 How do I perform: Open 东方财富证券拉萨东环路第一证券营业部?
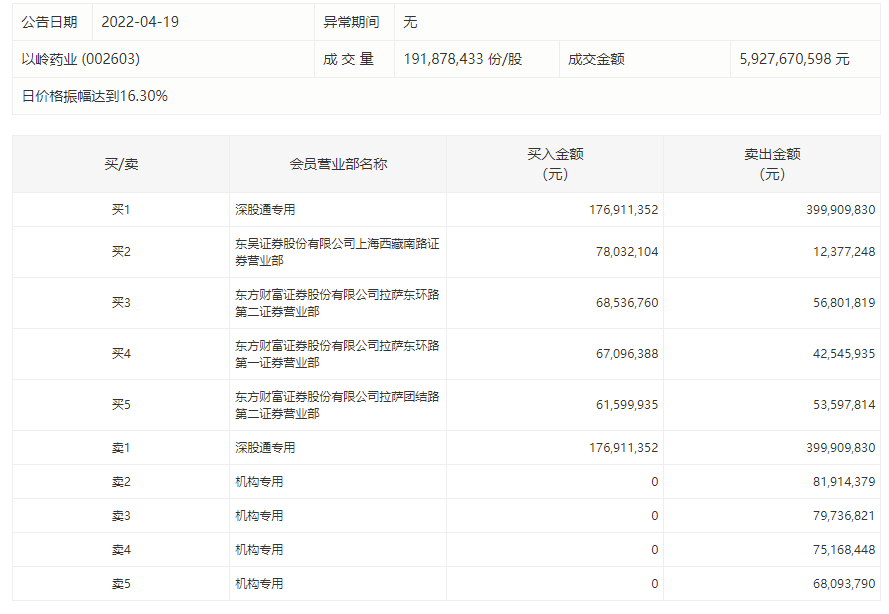[x=337, y=354]
